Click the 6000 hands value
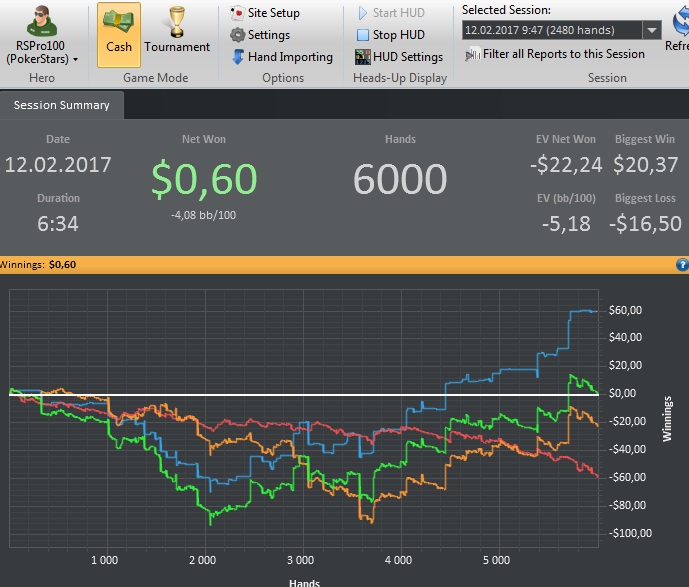 (x=400, y=178)
